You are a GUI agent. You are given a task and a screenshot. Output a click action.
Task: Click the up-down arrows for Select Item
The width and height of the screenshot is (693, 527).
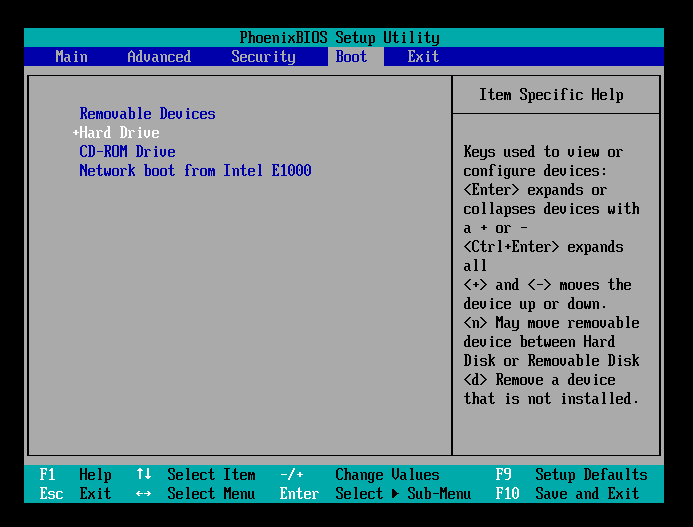(x=144, y=475)
